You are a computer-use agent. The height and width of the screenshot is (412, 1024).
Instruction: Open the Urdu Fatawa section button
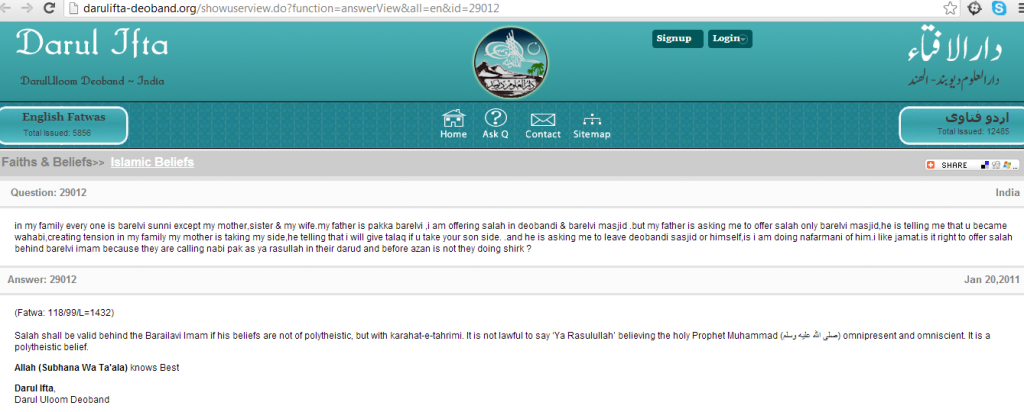pos(961,125)
